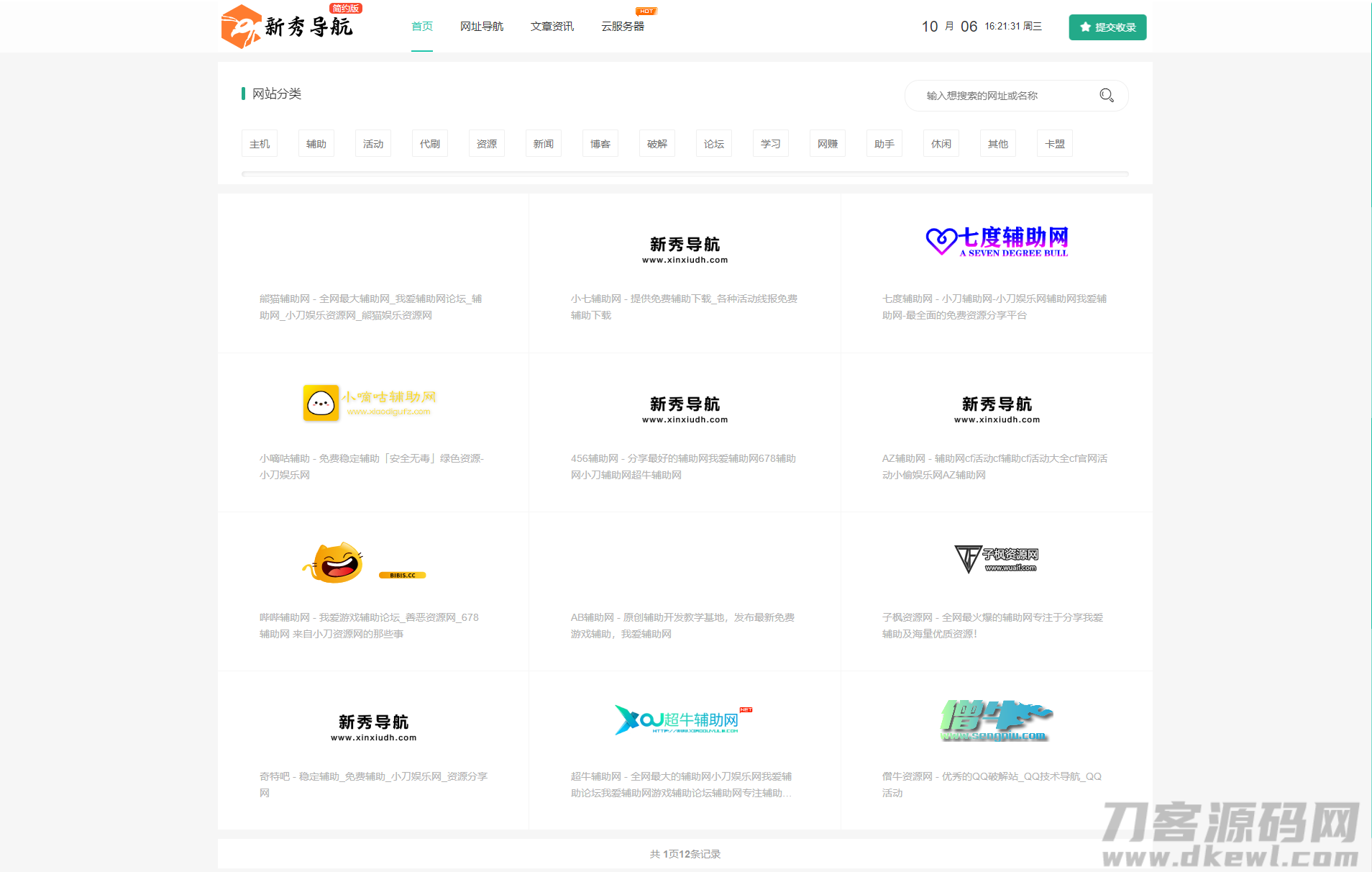This screenshot has width=1372, height=872.
Task: Go to the 首页 tab
Action: (x=422, y=27)
